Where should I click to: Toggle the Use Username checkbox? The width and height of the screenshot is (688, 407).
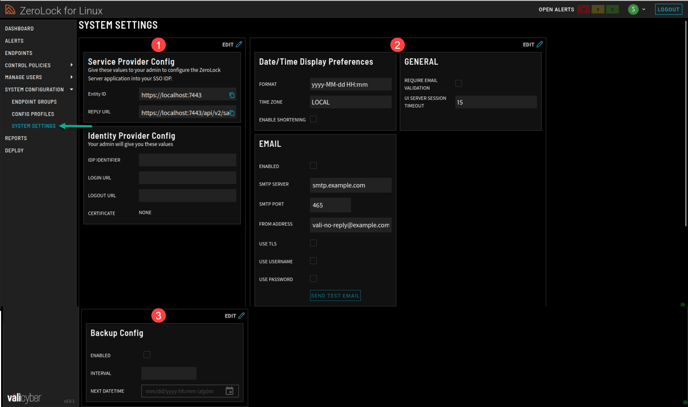tap(313, 261)
